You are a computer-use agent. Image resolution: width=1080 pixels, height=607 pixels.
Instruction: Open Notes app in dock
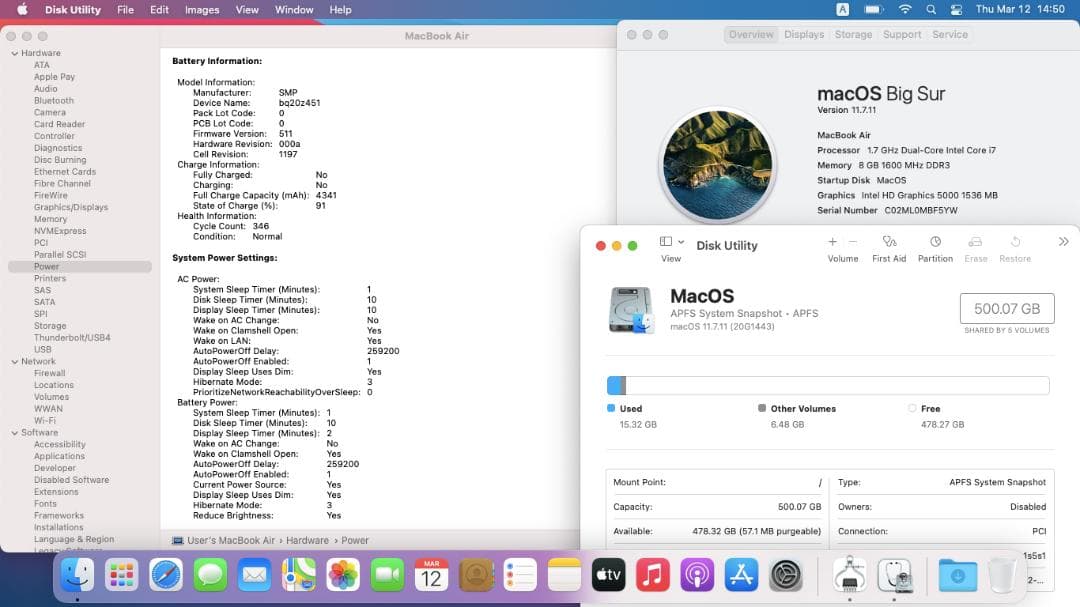[x=564, y=575]
